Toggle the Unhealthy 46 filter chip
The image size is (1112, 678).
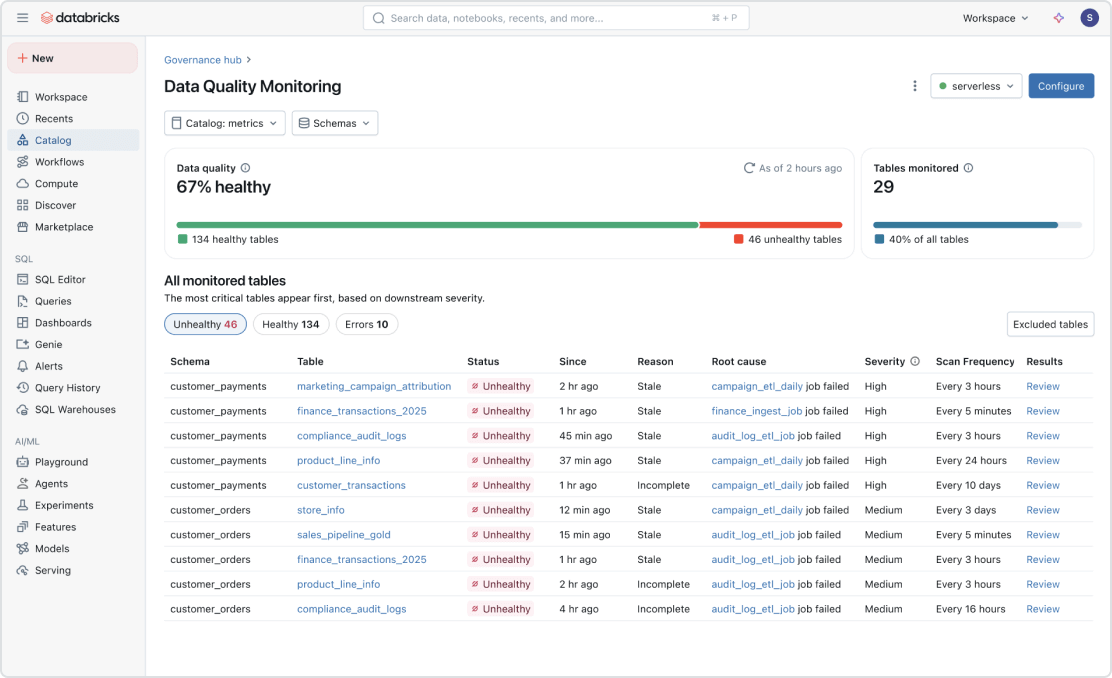[x=205, y=324]
